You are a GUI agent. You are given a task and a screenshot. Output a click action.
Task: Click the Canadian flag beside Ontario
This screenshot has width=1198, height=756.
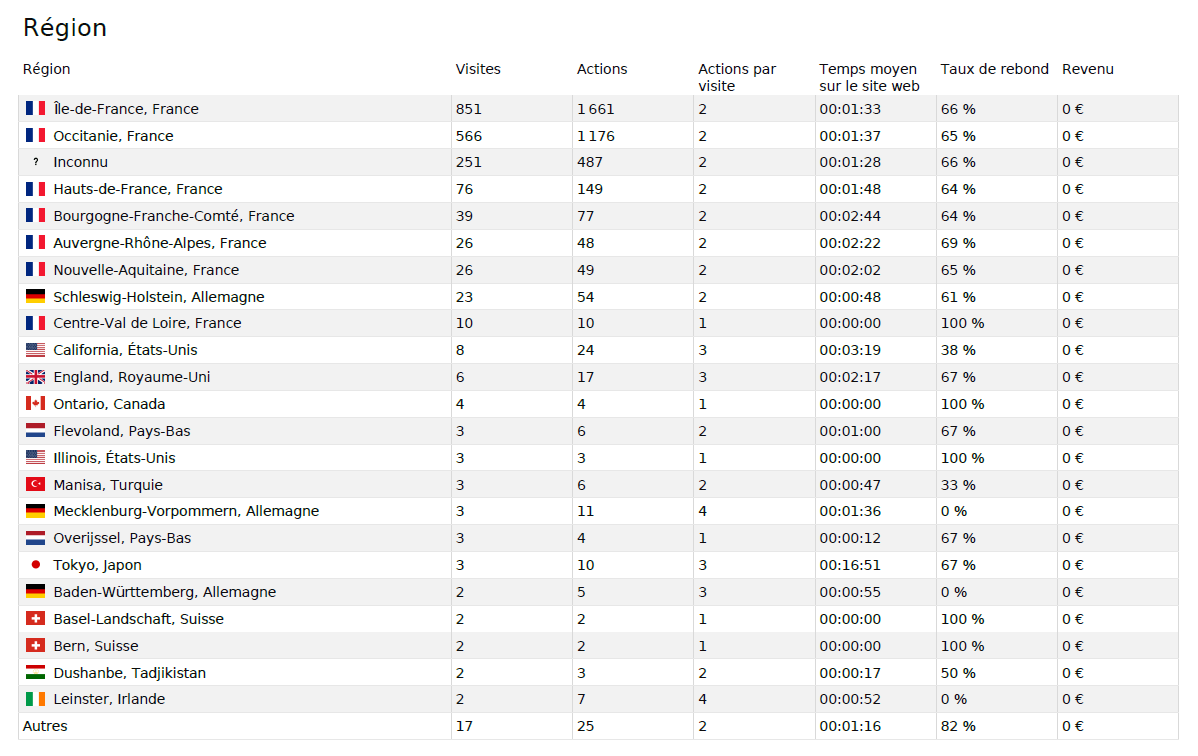36,404
